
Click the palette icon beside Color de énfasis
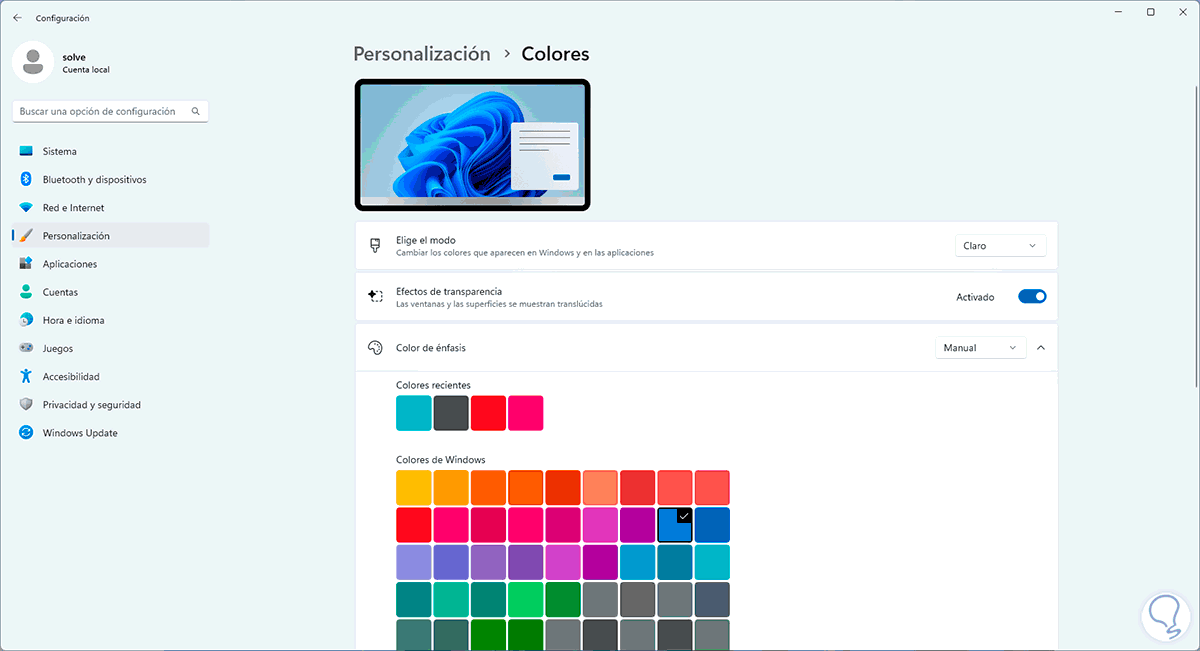[376, 348]
